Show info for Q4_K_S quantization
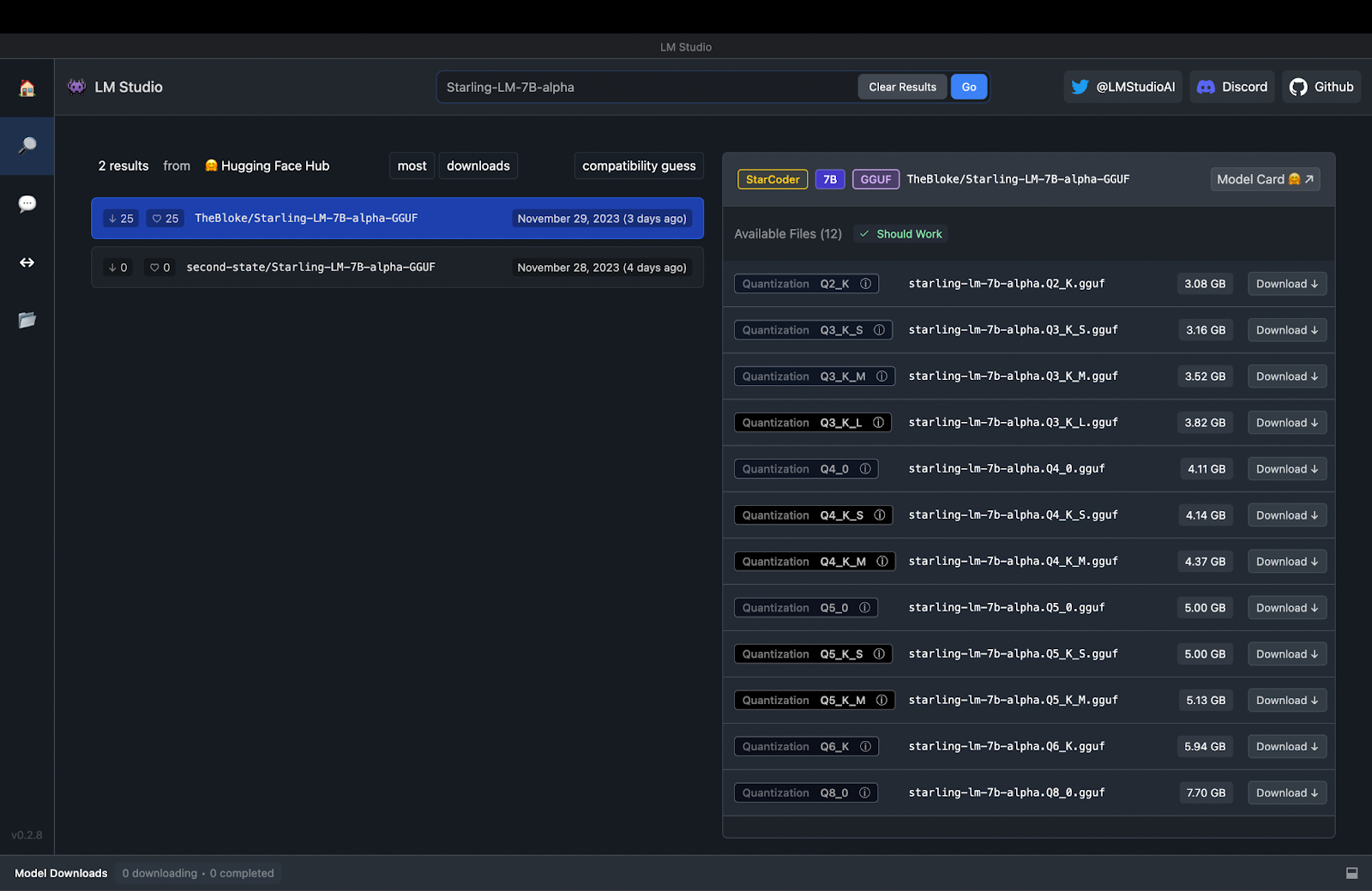This screenshot has height=891, width=1372. click(x=879, y=515)
